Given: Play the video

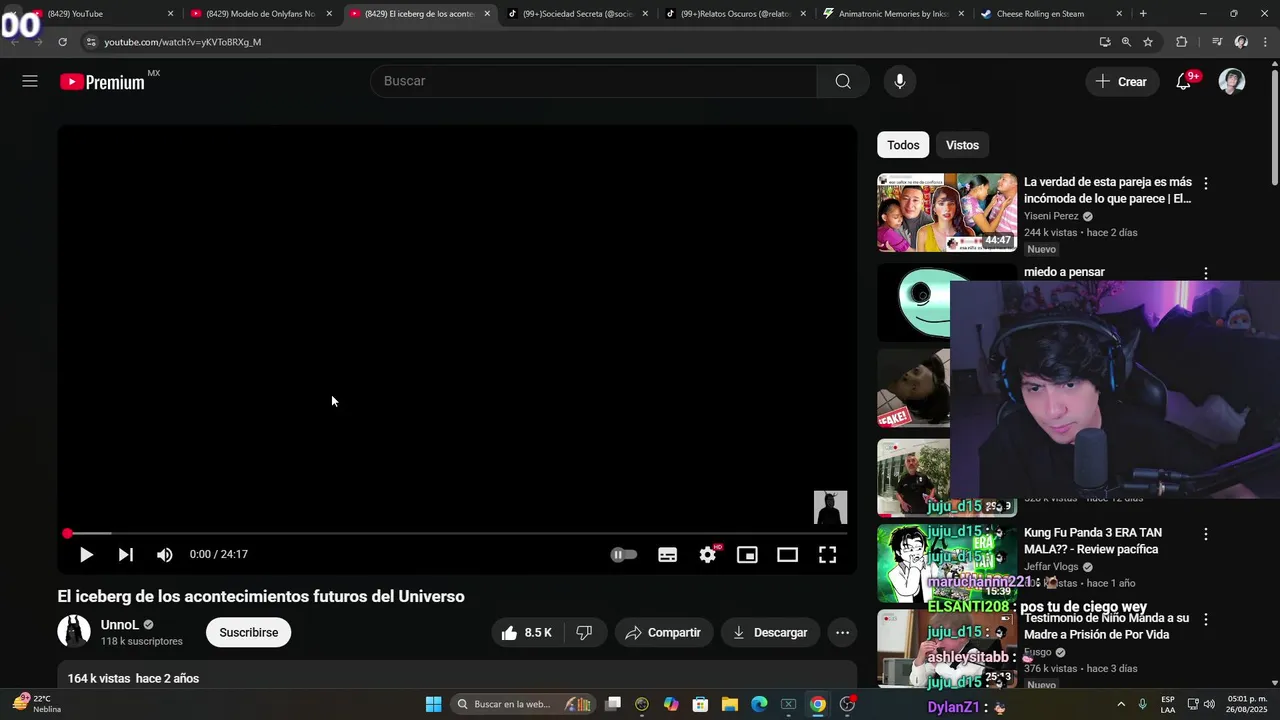Looking at the screenshot, I should pos(86,554).
